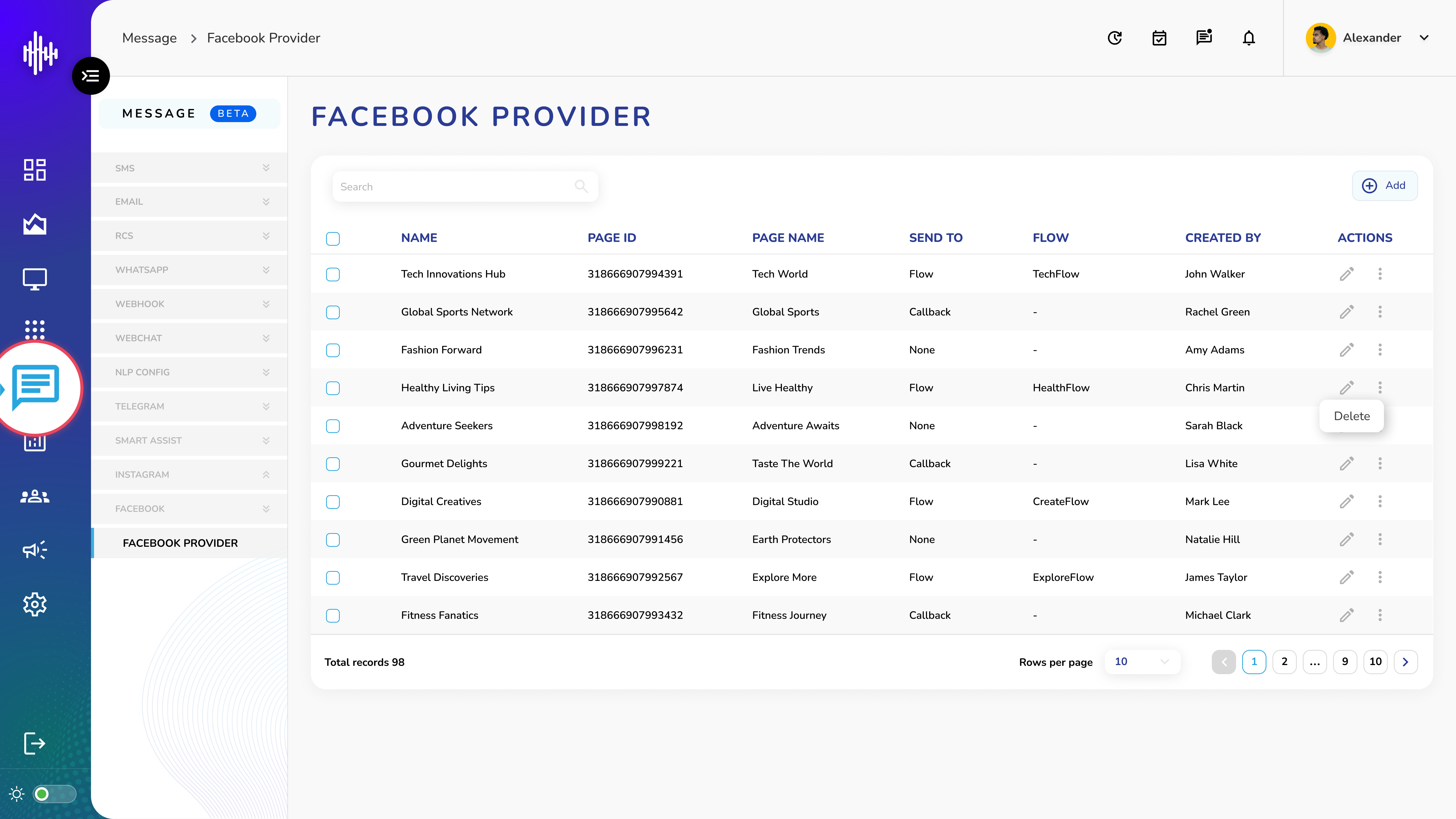
Task: Expand the EMAIL section
Action: click(189, 202)
